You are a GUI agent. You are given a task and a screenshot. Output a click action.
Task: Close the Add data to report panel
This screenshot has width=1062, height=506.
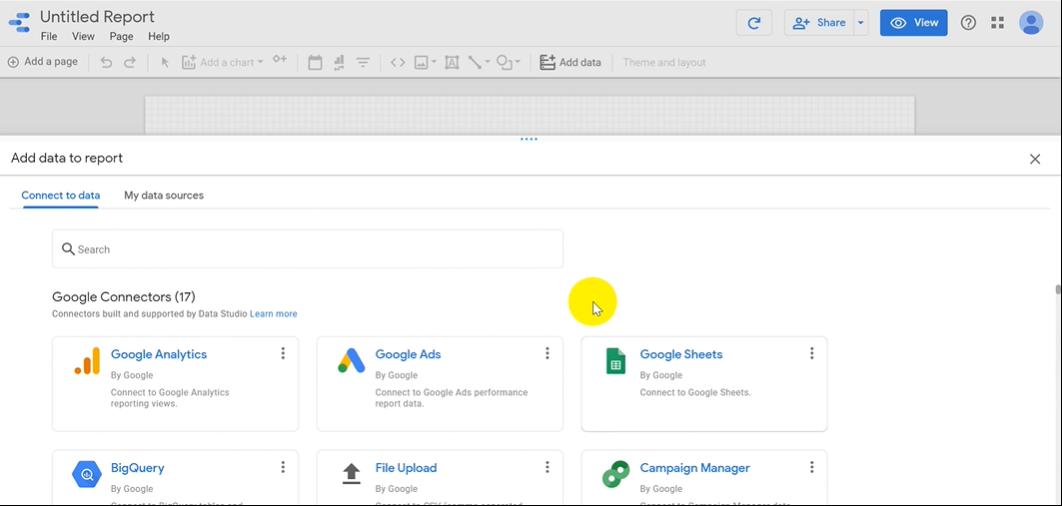pyautogui.click(x=1035, y=159)
